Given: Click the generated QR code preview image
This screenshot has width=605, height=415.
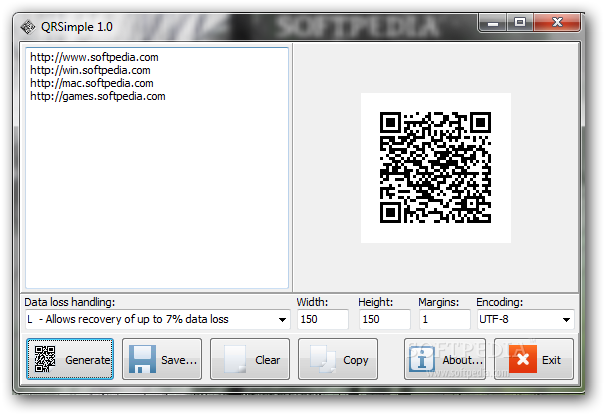Looking at the screenshot, I should click(436, 168).
